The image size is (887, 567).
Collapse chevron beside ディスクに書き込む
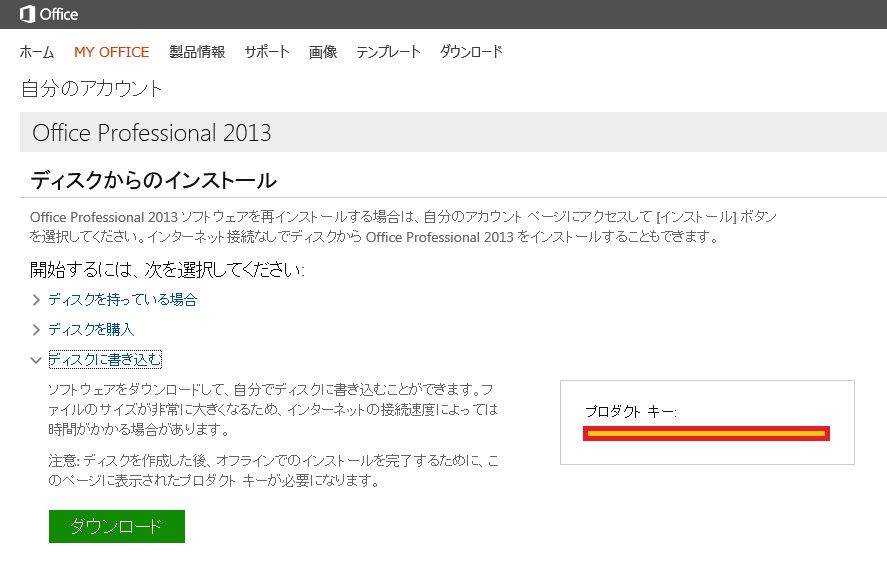click(36, 360)
